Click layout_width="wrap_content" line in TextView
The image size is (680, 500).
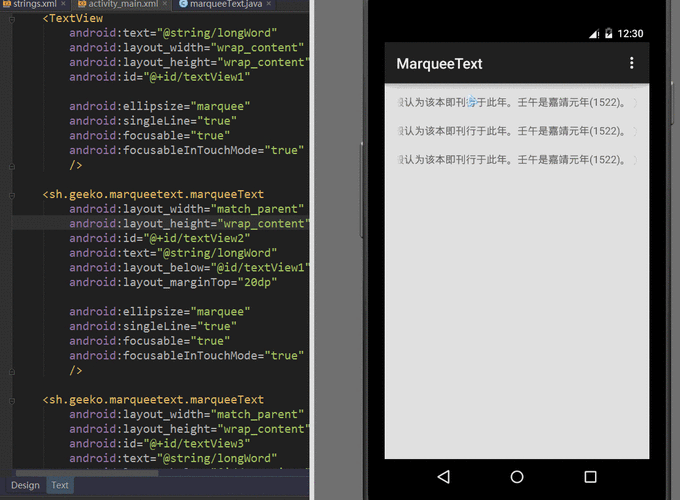186,47
